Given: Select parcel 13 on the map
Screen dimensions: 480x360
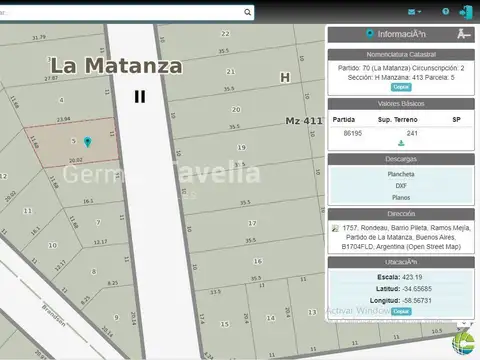Looking at the screenshot, I should pyautogui.click(x=312, y=312).
